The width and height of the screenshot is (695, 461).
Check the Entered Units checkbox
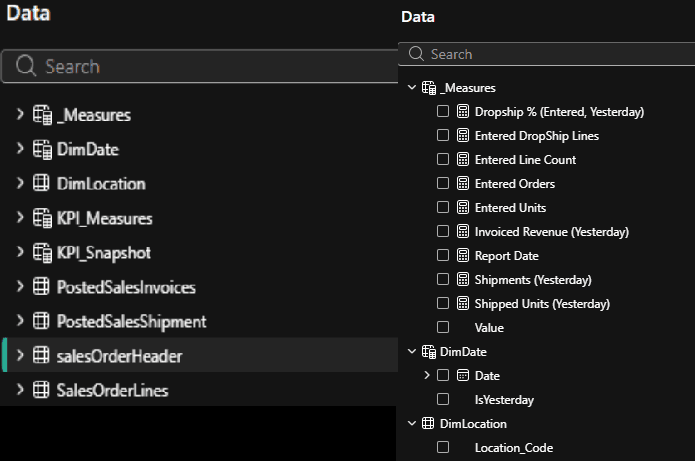443,207
